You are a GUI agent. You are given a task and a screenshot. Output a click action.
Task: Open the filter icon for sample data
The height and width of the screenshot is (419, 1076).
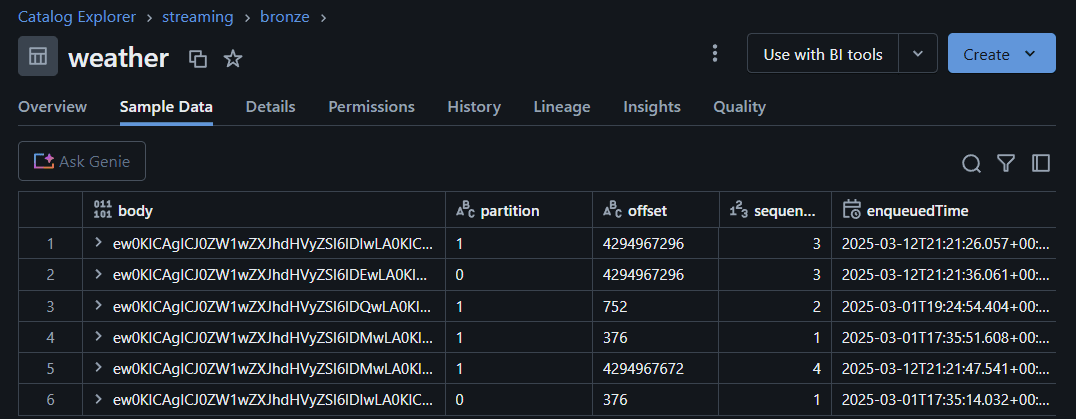point(1006,163)
